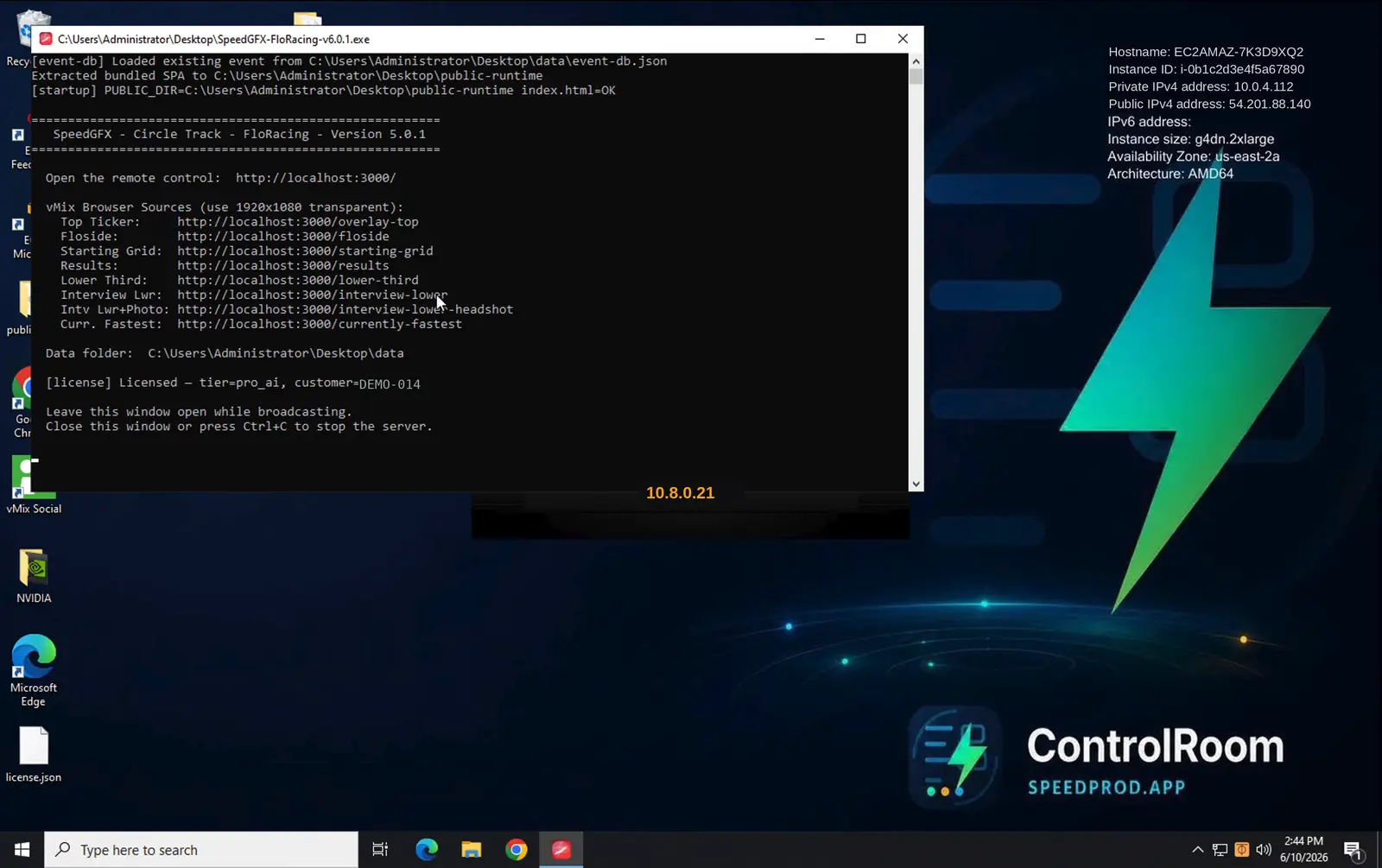Screen dimensions: 1382x868
Task: Minimize the SpeedGFX console window
Action: tap(820, 39)
